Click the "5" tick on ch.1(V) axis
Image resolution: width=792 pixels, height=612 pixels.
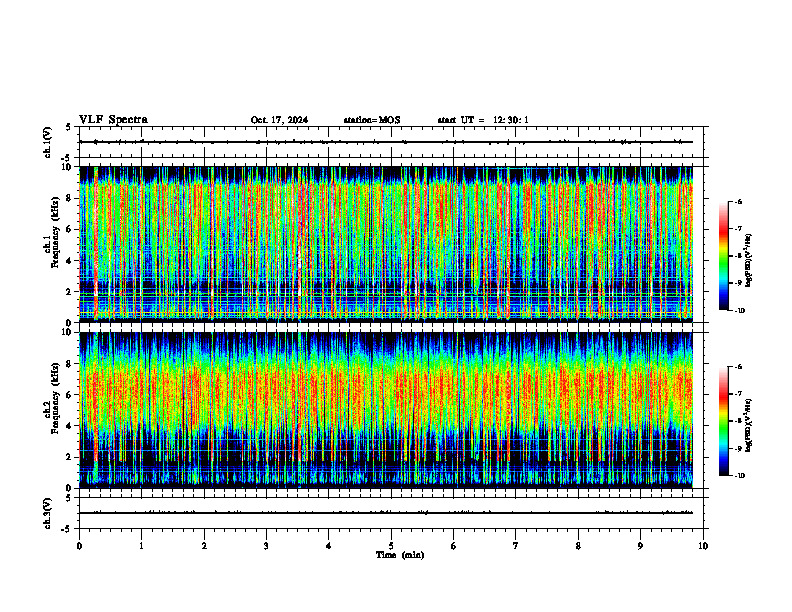point(69,127)
